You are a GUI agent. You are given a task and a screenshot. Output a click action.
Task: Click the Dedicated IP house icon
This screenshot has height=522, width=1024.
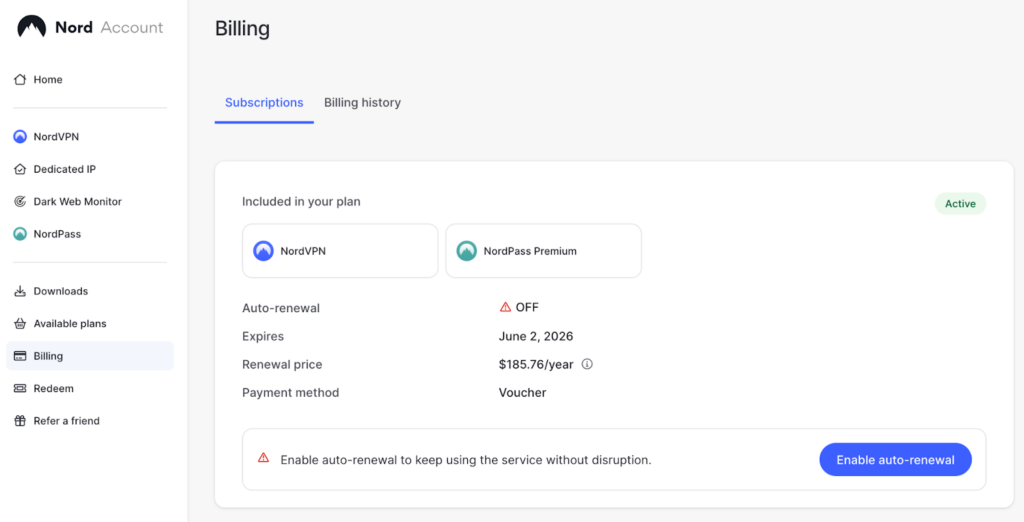(x=20, y=169)
